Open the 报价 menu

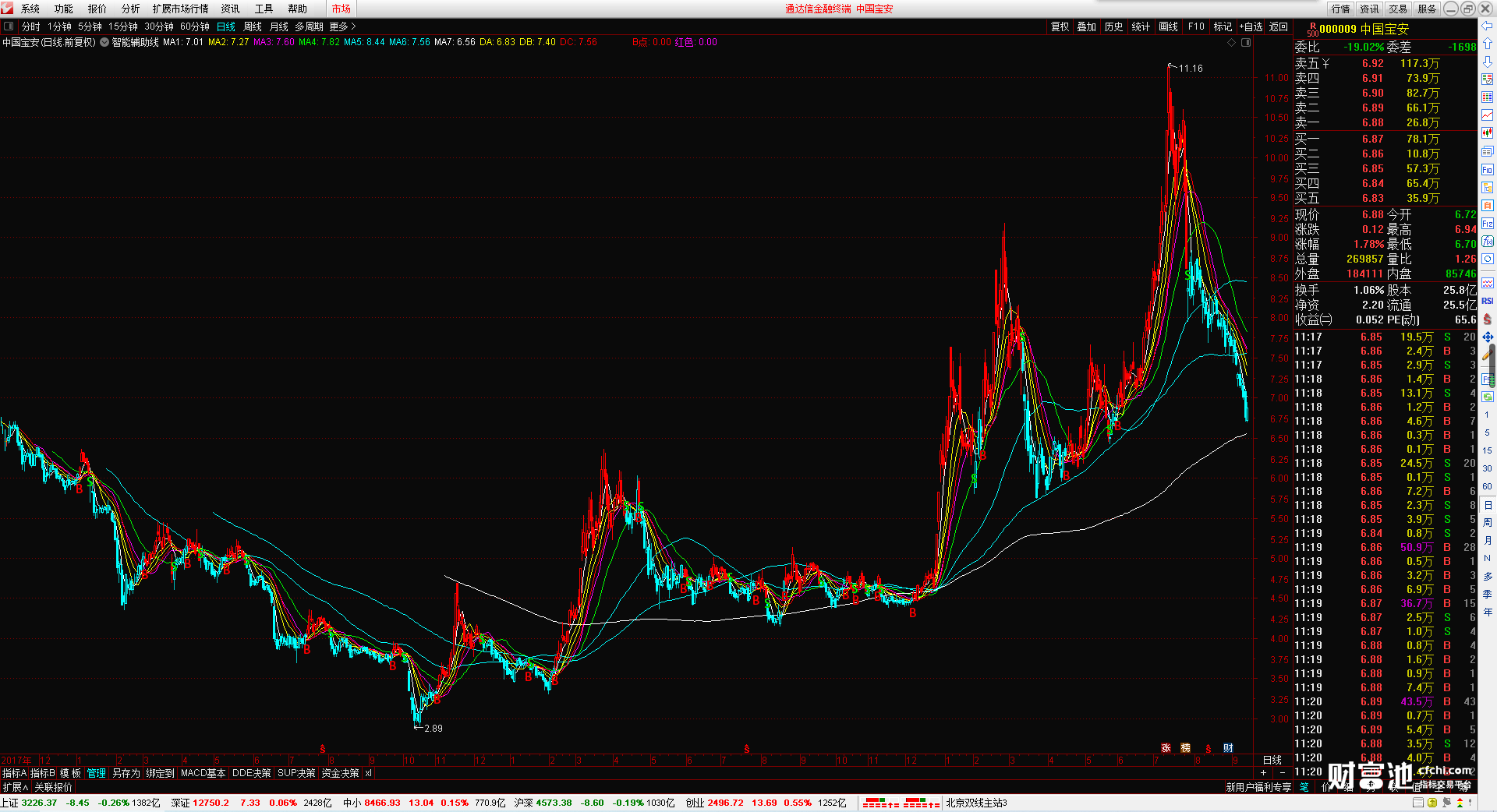click(x=97, y=9)
